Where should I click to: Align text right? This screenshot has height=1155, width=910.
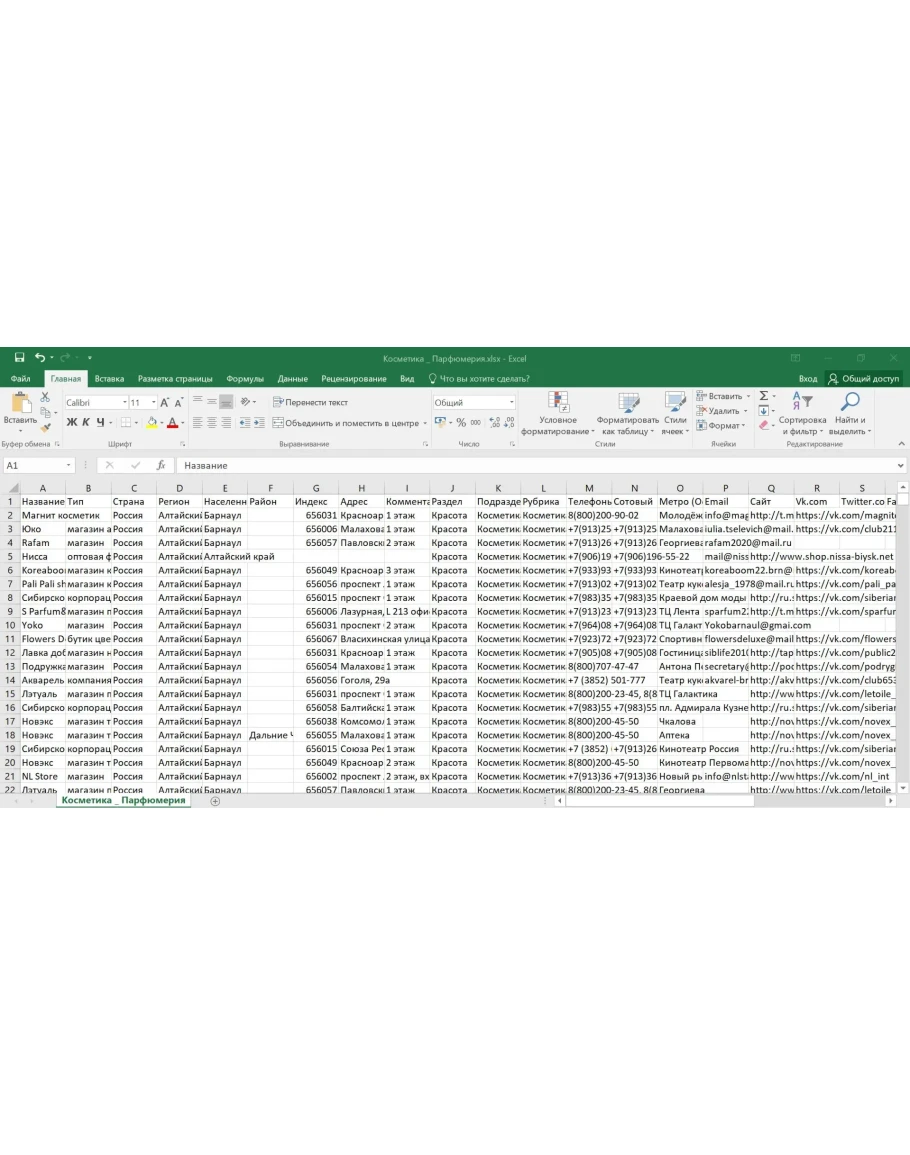coord(226,423)
